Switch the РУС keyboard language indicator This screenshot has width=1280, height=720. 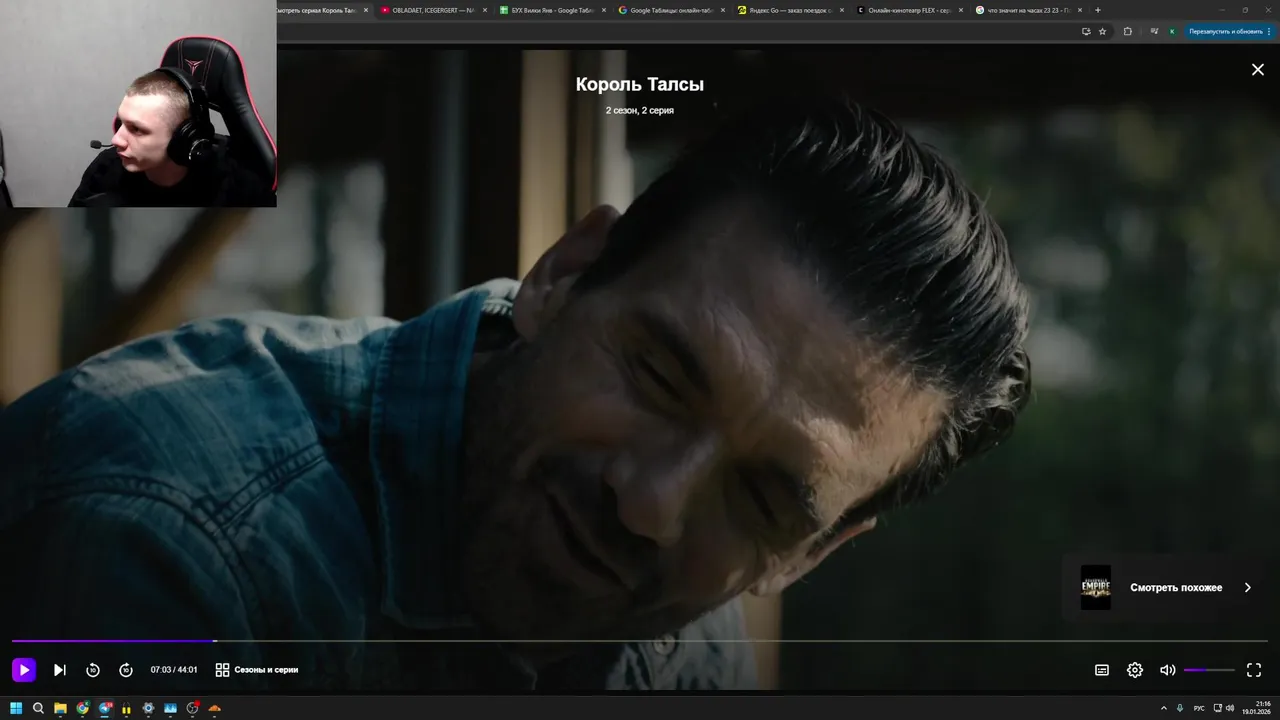pos(1199,708)
